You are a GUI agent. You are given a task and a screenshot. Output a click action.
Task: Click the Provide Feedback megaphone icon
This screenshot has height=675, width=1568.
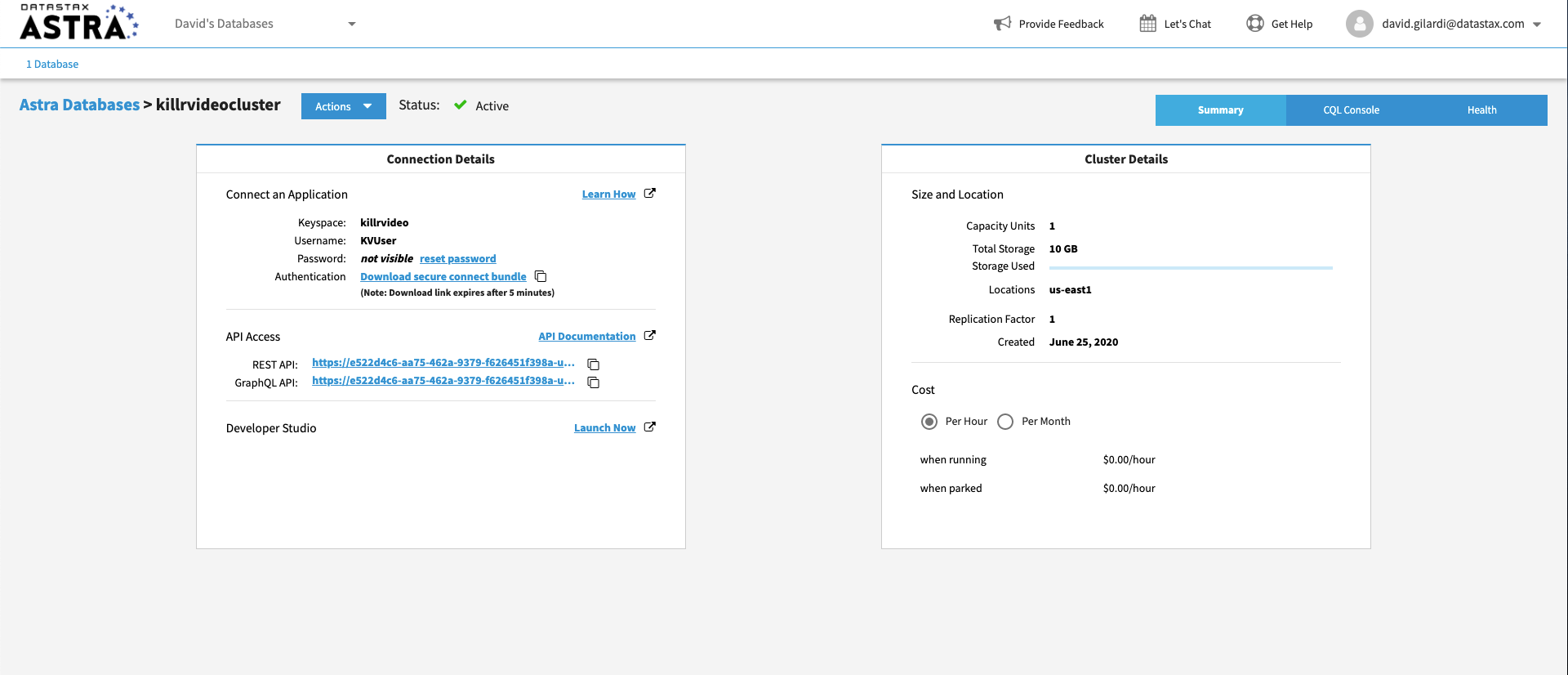coord(1002,24)
